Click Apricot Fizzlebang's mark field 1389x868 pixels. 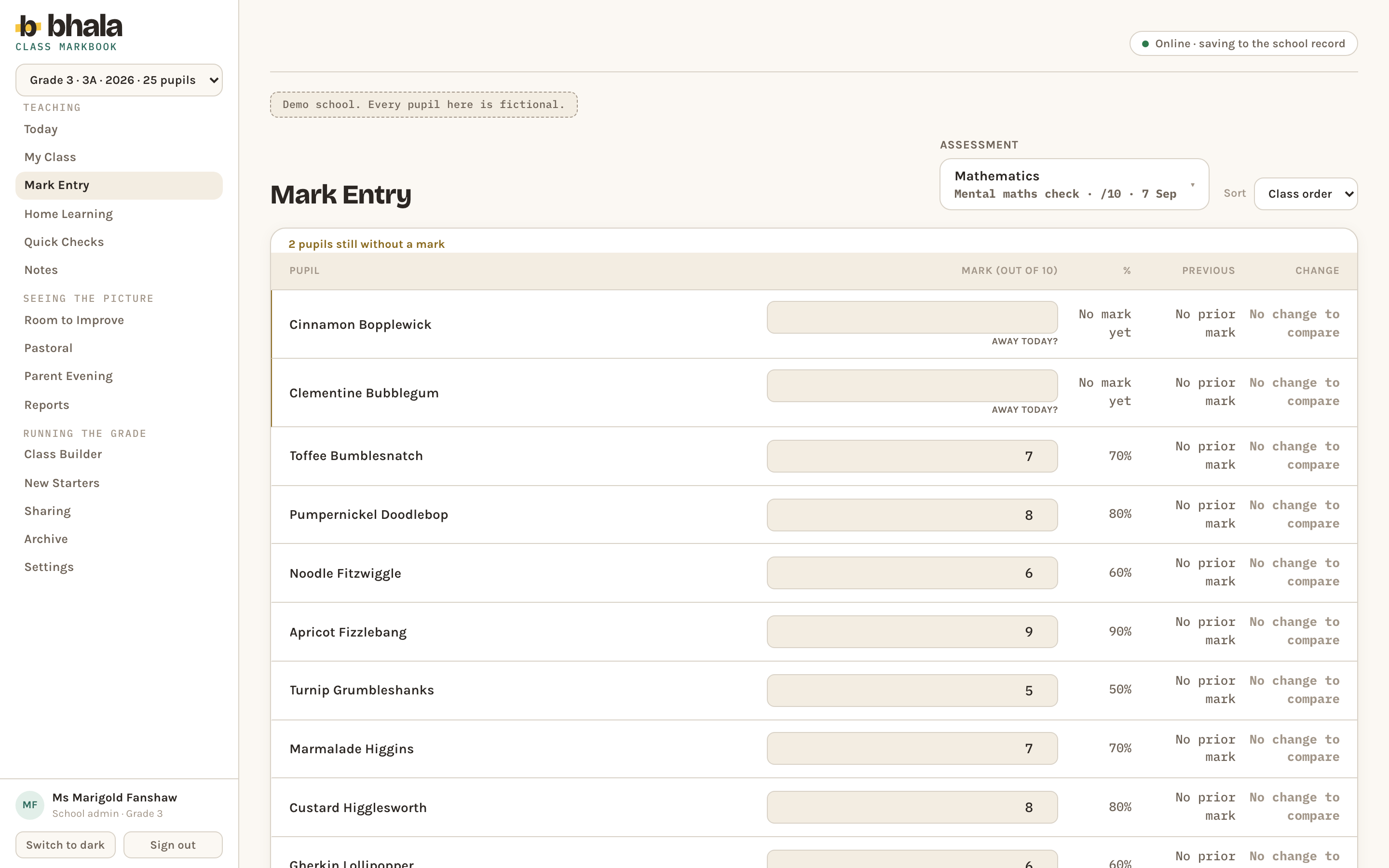[912, 632]
